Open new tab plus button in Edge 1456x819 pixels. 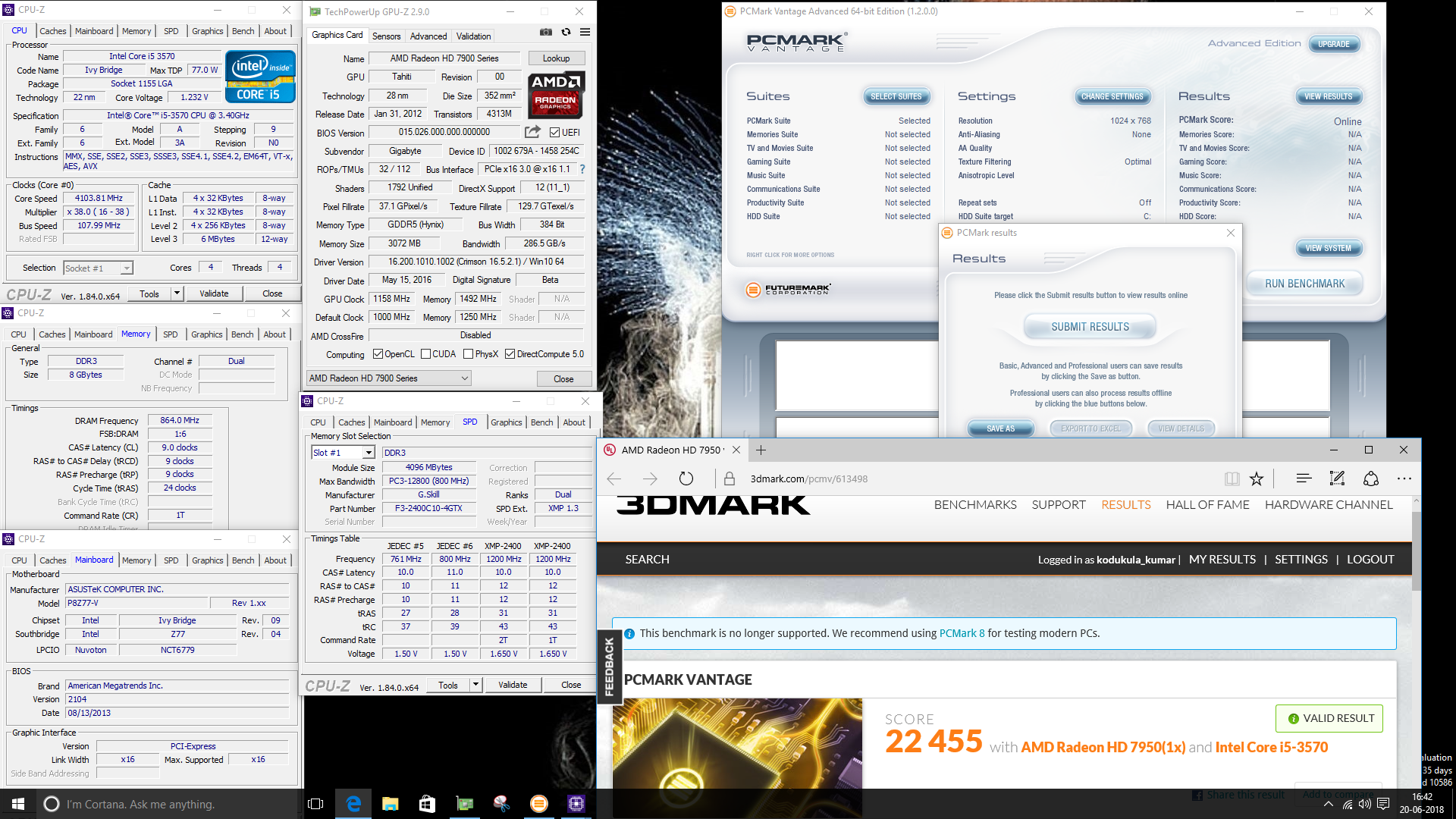pyautogui.click(x=761, y=450)
